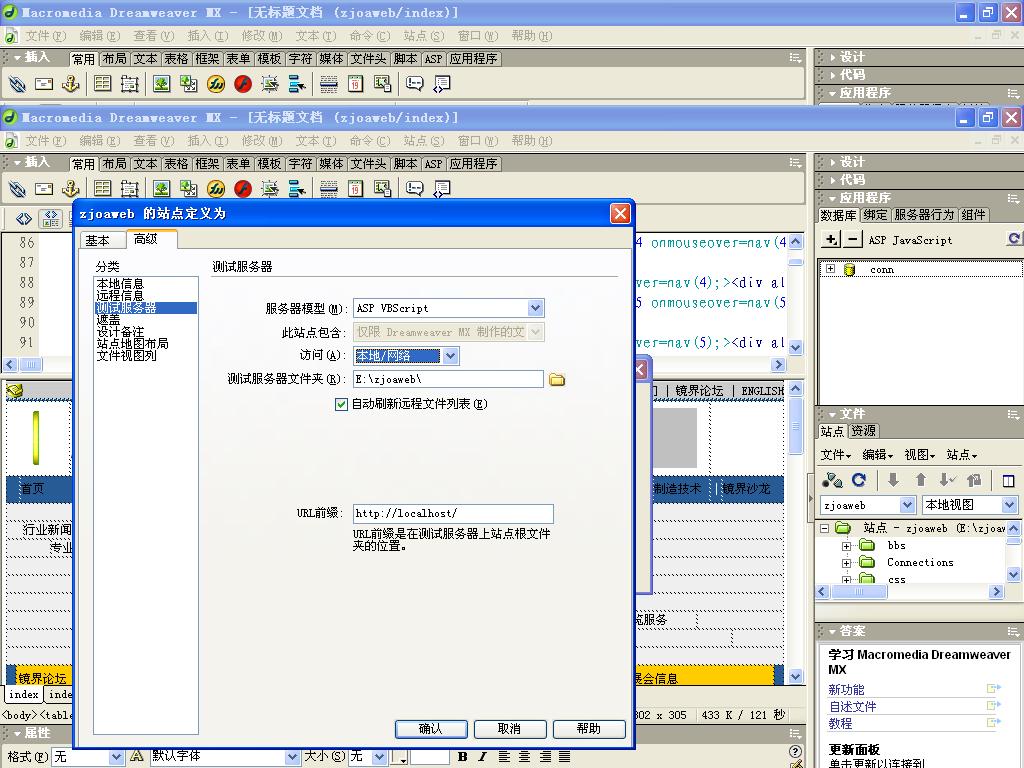The height and width of the screenshot is (768, 1024).
Task: Click the Get files down-arrow icon
Action: (893, 481)
